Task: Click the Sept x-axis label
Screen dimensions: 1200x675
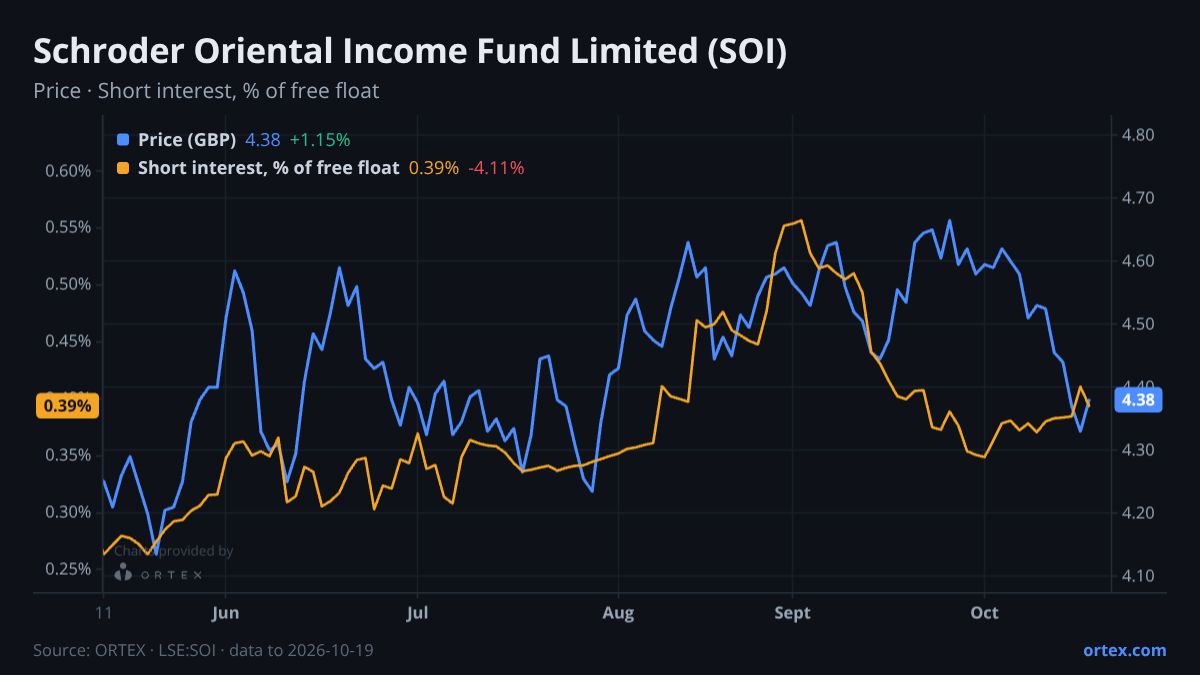Action: [793, 613]
